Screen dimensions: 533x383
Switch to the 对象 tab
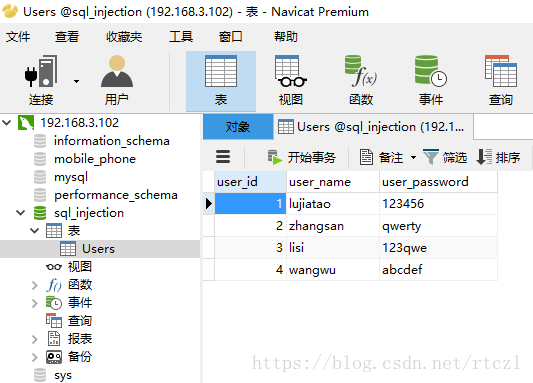[238, 127]
